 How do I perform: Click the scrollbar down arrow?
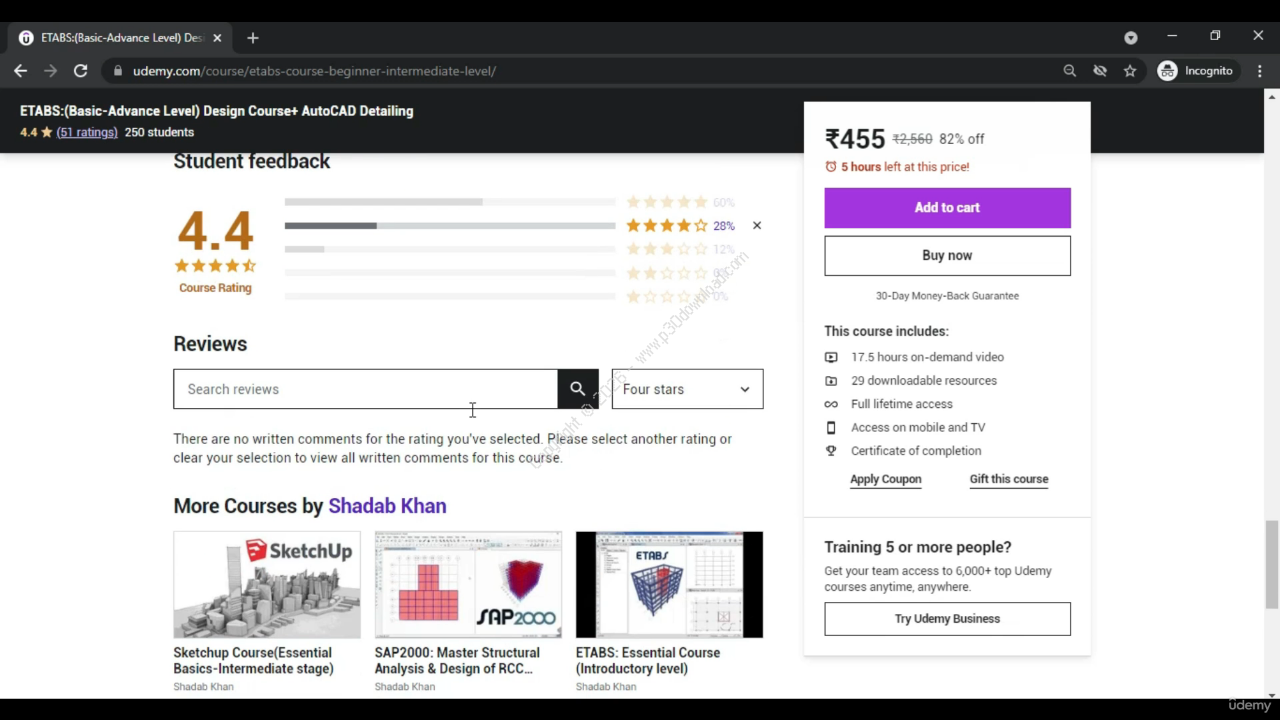pyautogui.click(x=1272, y=694)
